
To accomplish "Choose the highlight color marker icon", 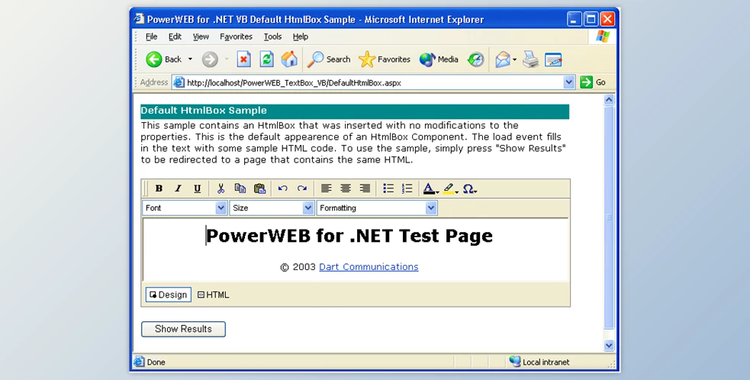I will [x=450, y=189].
